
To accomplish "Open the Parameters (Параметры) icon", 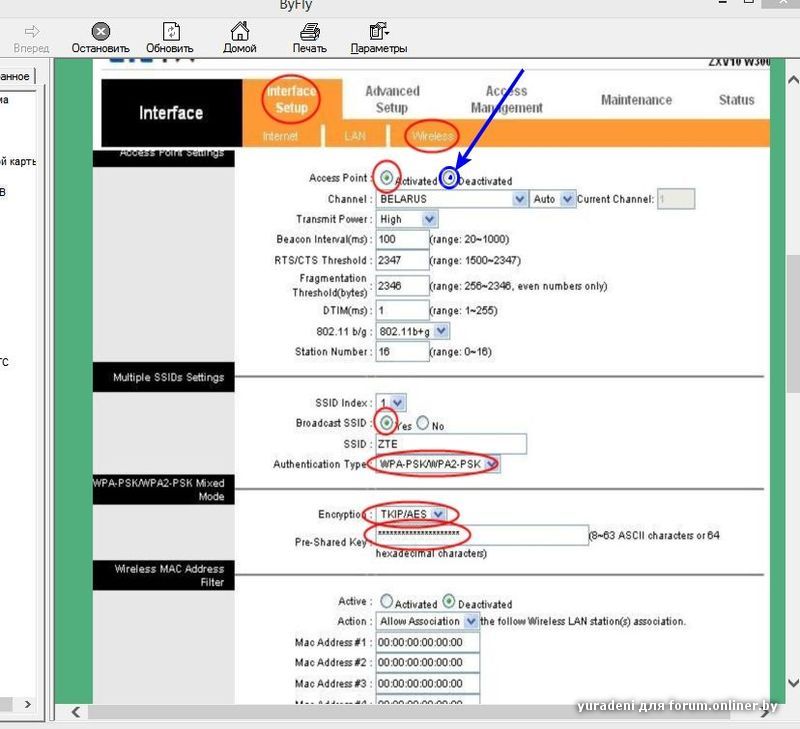I will tap(379, 31).
